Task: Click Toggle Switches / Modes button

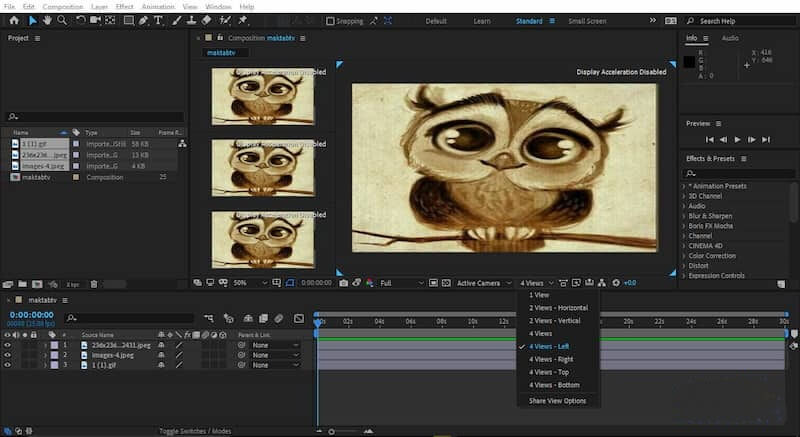Action: pyautogui.click(x=195, y=431)
